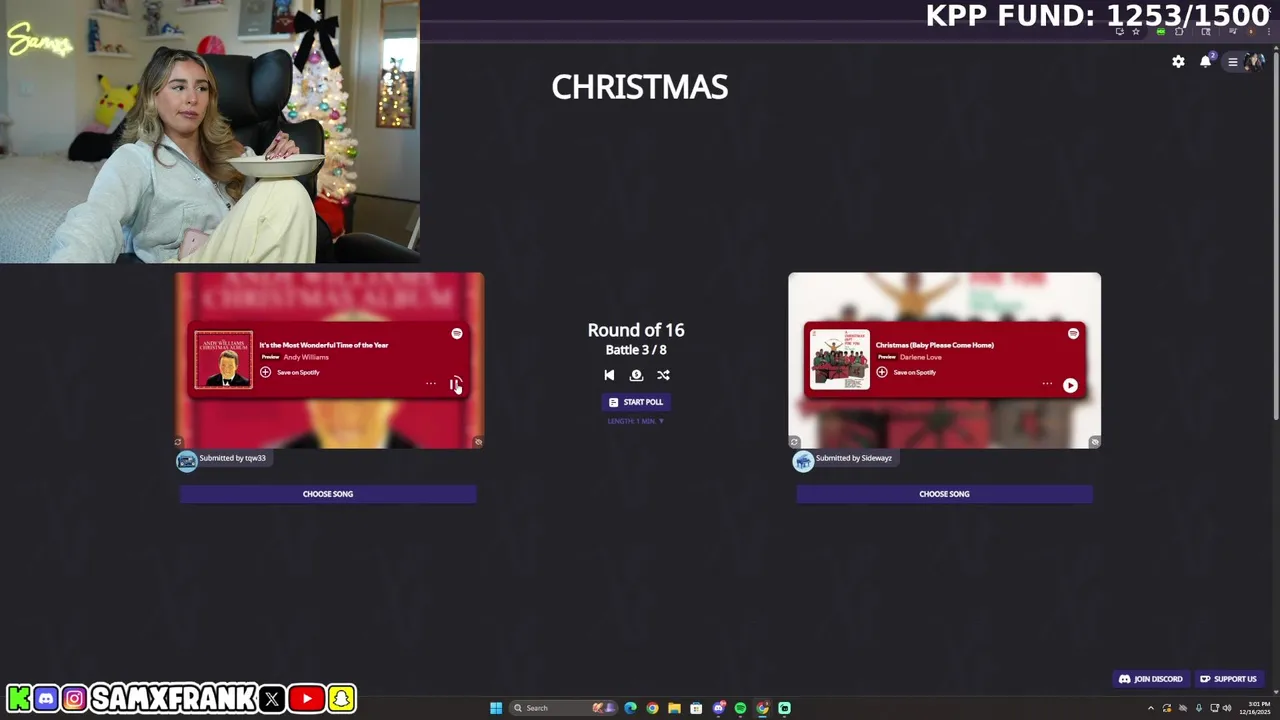
Task: Play the Darlene Love song preview
Action: pos(1070,385)
